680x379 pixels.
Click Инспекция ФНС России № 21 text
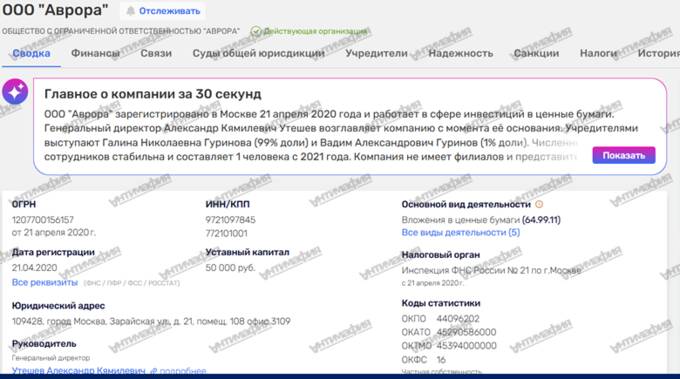491,270
